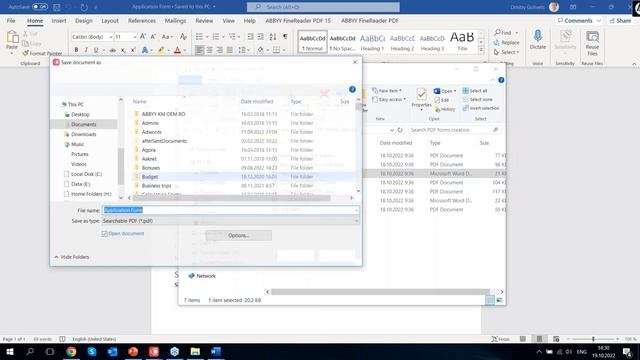640x360 pixels.
Task: Open the ABBYY FineReader PDF 15 tab
Action: click(x=298, y=20)
